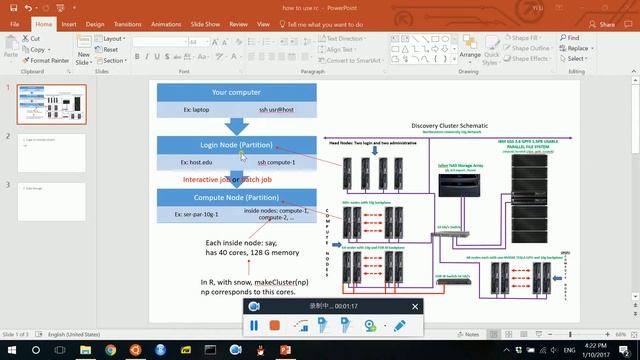Close the recording toolbar
The image size is (640, 360).
(x=415, y=307)
